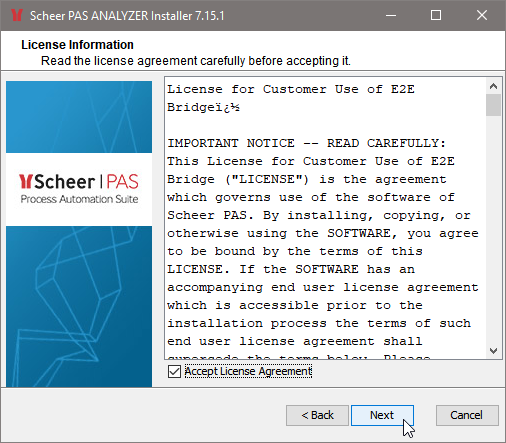Cancel the installation

click(x=467, y=415)
